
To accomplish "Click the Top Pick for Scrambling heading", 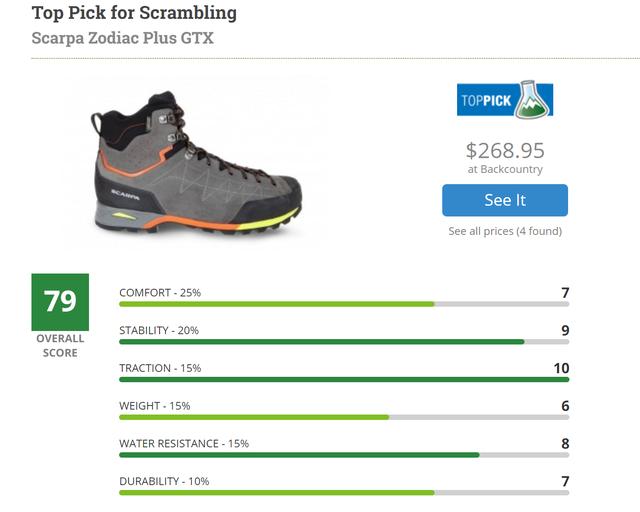I will [x=134, y=13].
